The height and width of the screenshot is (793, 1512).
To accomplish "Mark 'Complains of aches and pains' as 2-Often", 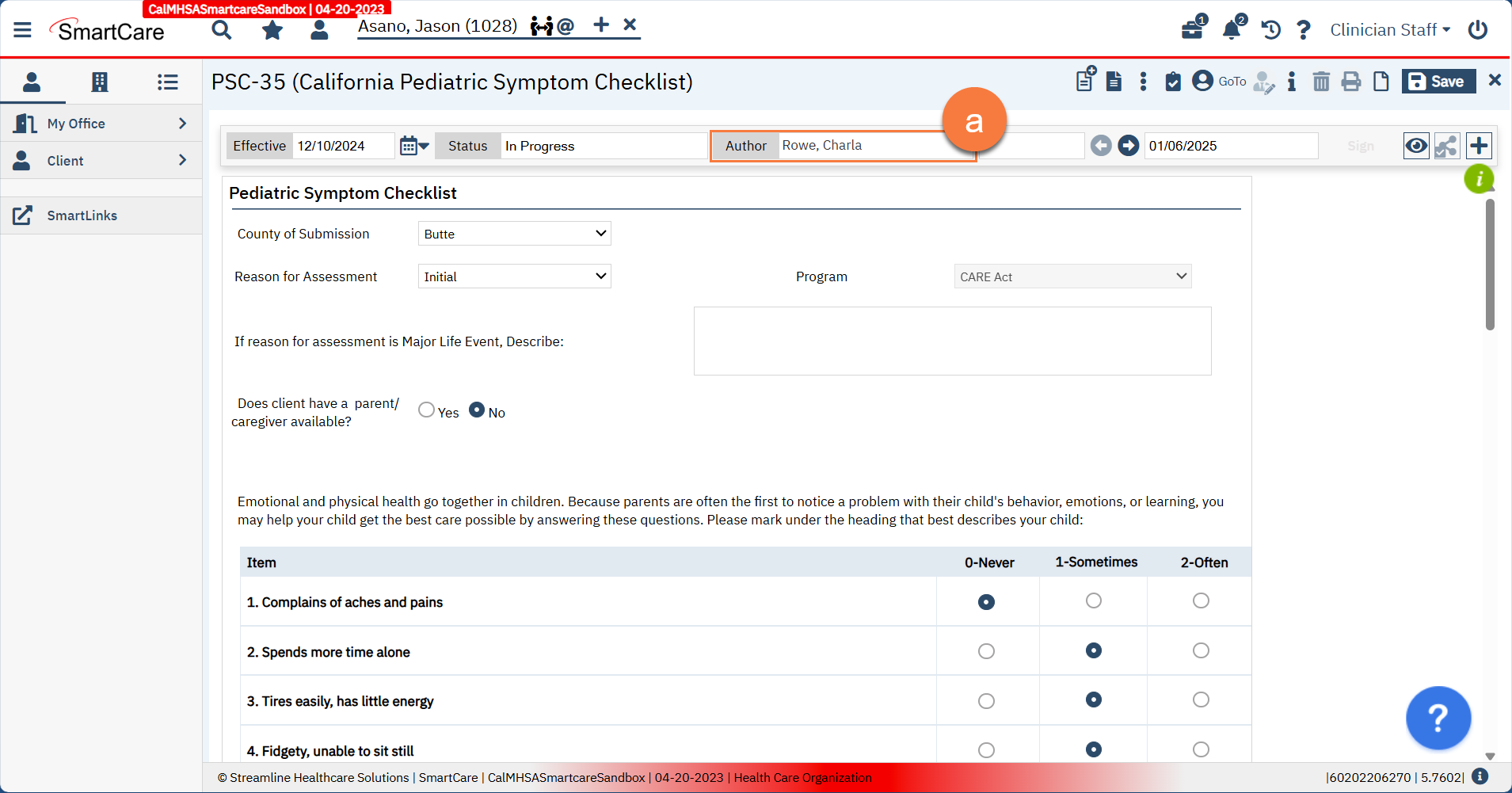I will 1201,601.
